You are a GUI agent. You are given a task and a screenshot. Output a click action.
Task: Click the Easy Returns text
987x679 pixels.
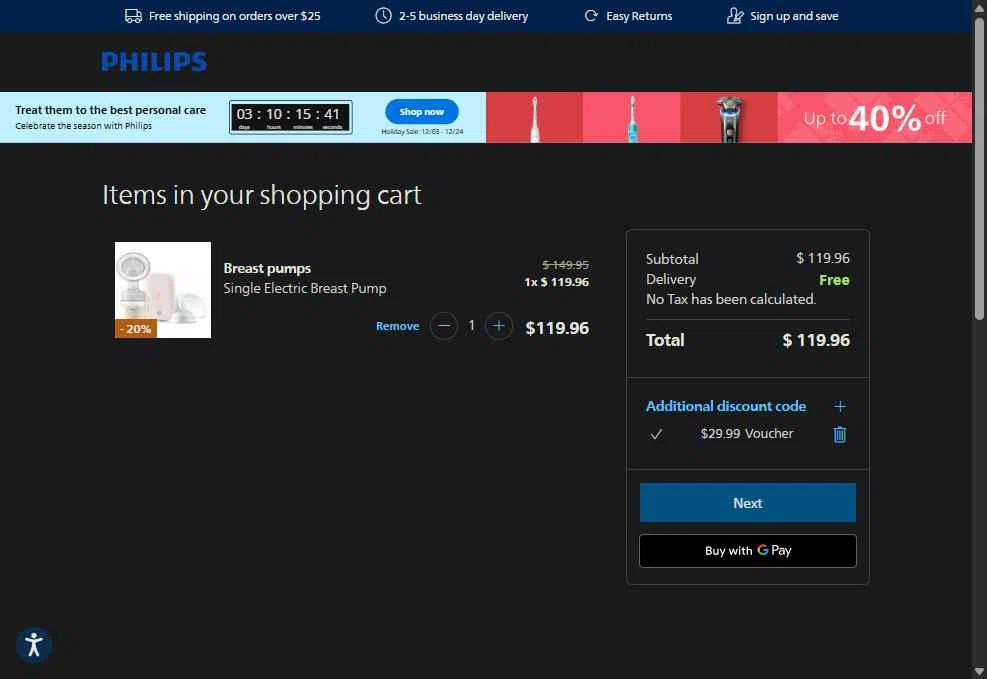(639, 16)
